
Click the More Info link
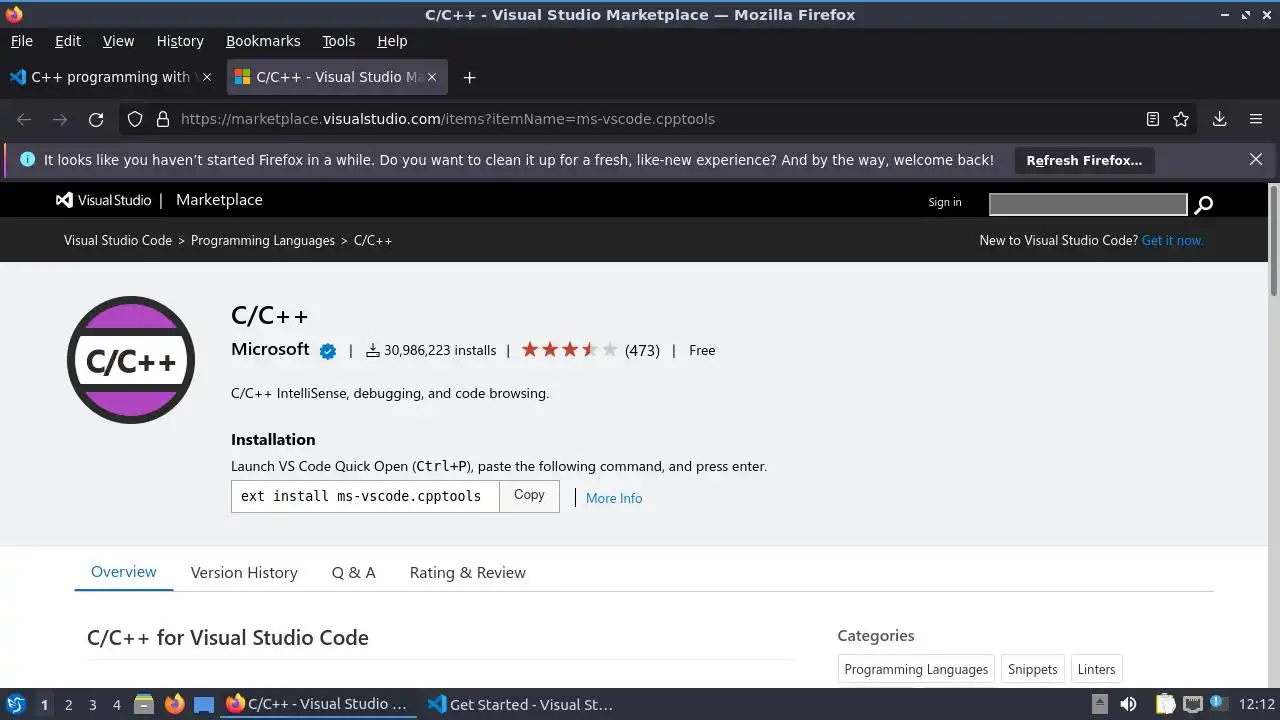pos(614,498)
